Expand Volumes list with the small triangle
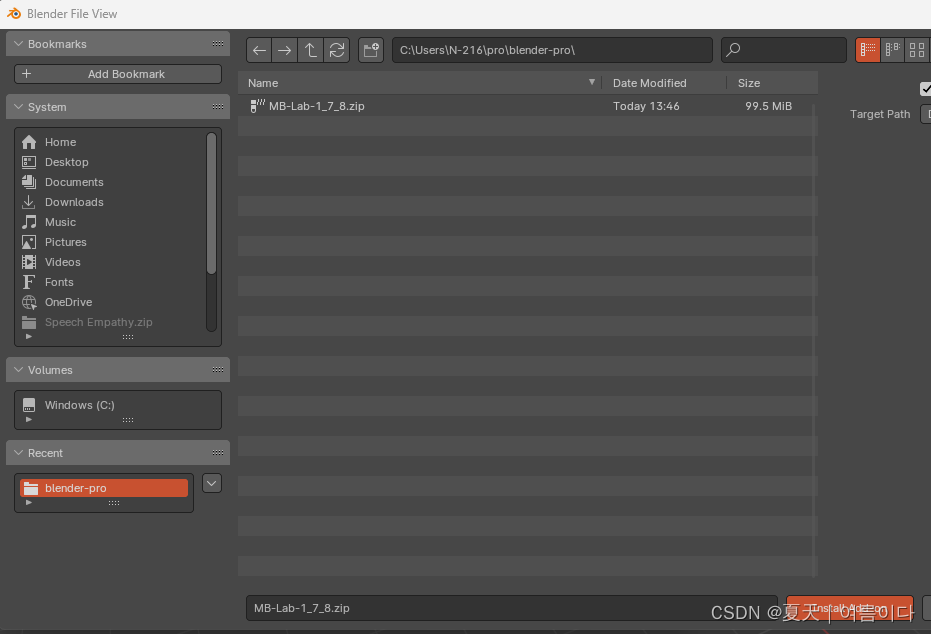The image size is (931, 634). (28, 420)
